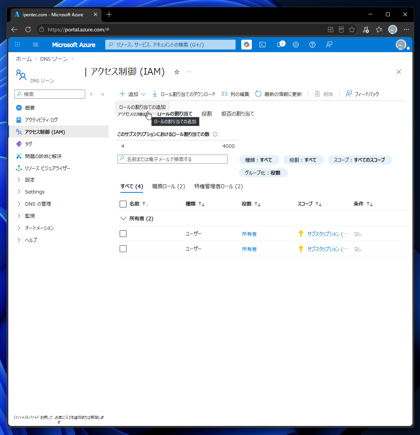
Task: Click the info icon beside role assignment count
Action: coord(215,134)
